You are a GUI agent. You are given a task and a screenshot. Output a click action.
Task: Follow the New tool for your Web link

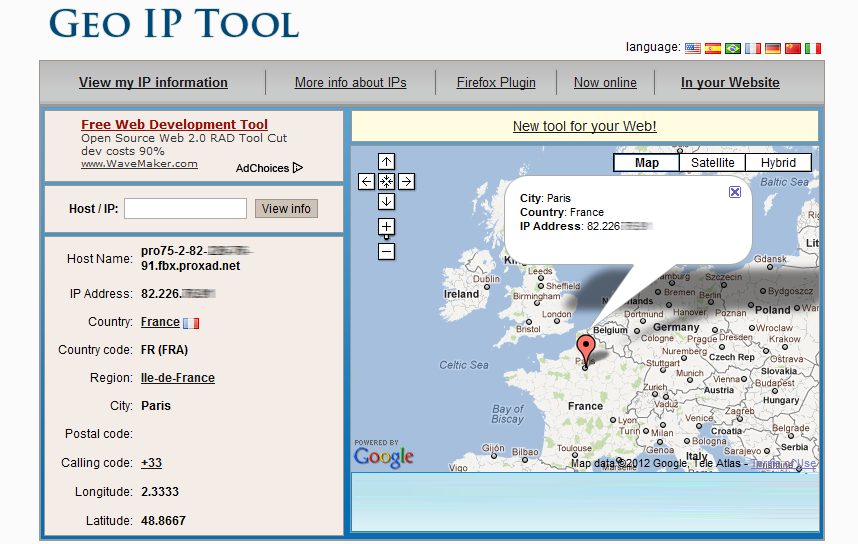pyautogui.click(x=584, y=126)
